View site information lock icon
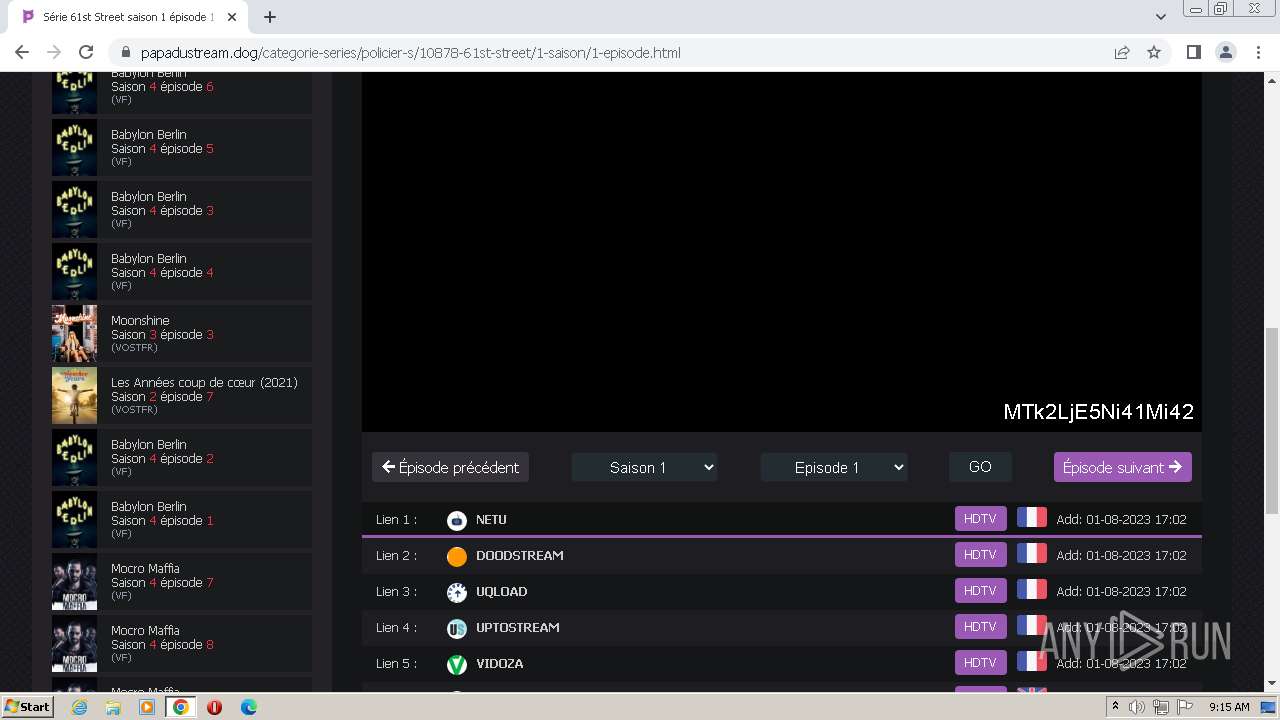This screenshot has width=1280, height=720. click(x=126, y=52)
